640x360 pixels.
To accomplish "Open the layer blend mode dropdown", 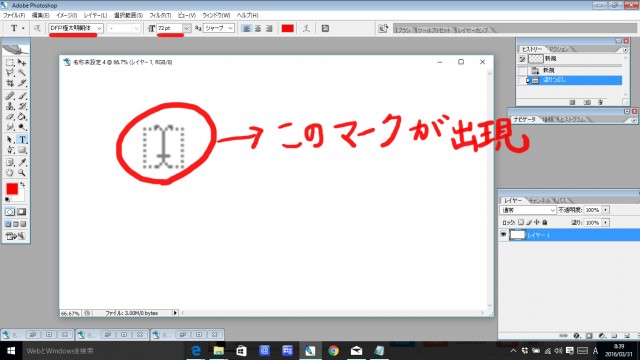I will point(528,210).
